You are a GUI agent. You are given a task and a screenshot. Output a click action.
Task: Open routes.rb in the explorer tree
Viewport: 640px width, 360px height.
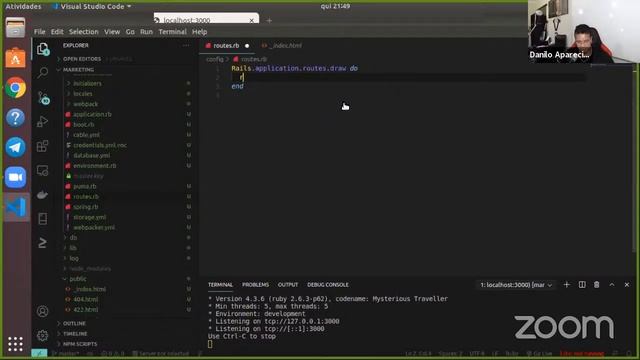[86, 196]
